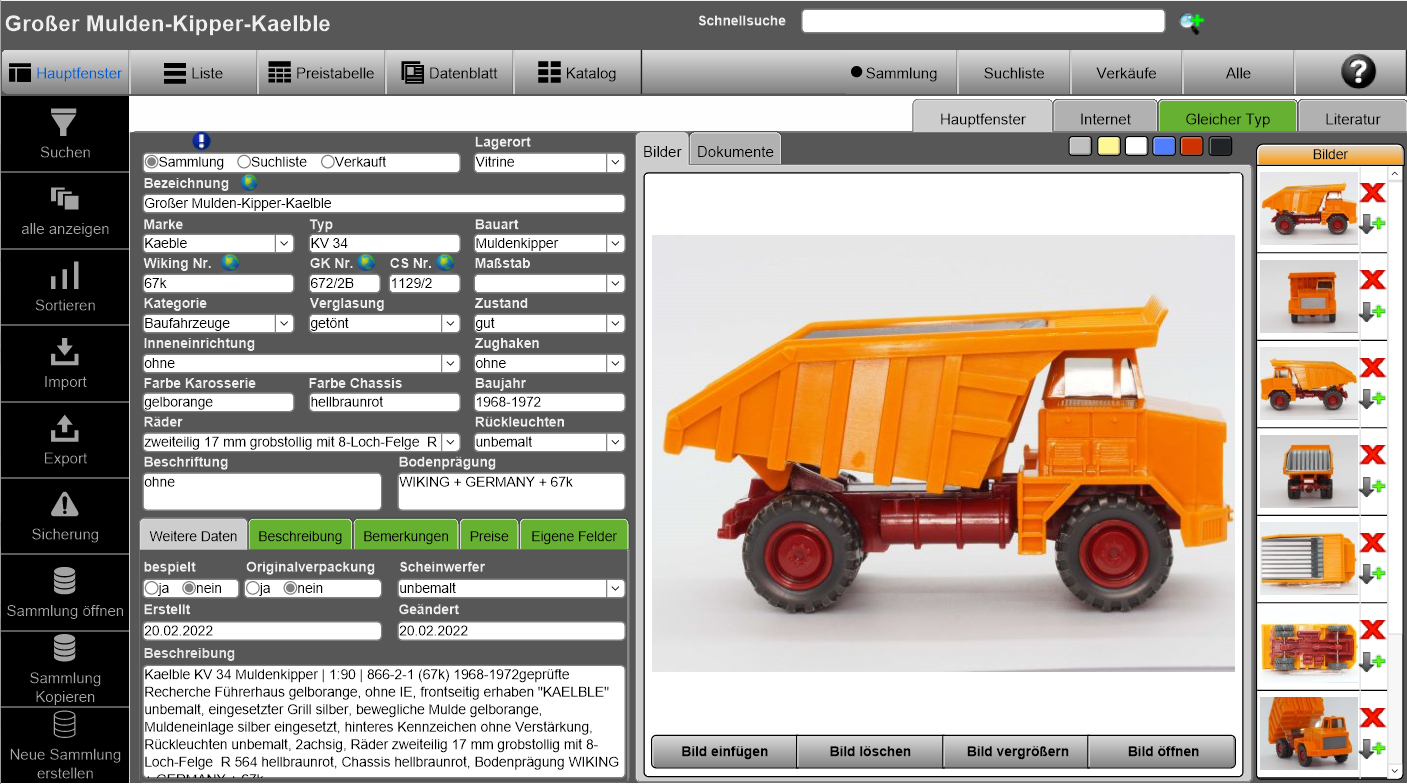Open the Kategorie Baufahrzeuge dropdown
The height and width of the screenshot is (784, 1407).
point(284,324)
